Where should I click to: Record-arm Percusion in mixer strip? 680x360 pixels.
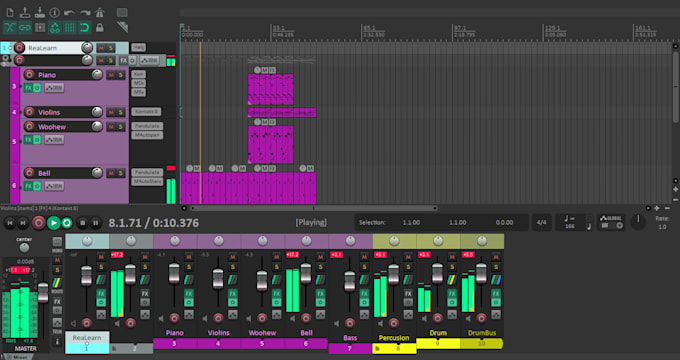[x=393, y=323]
